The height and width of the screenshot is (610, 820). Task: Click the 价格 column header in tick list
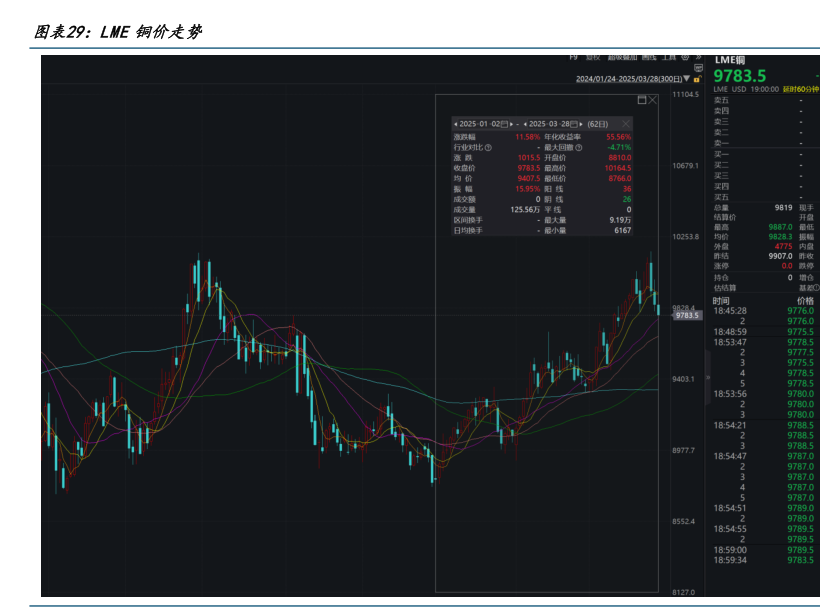(x=805, y=301)
